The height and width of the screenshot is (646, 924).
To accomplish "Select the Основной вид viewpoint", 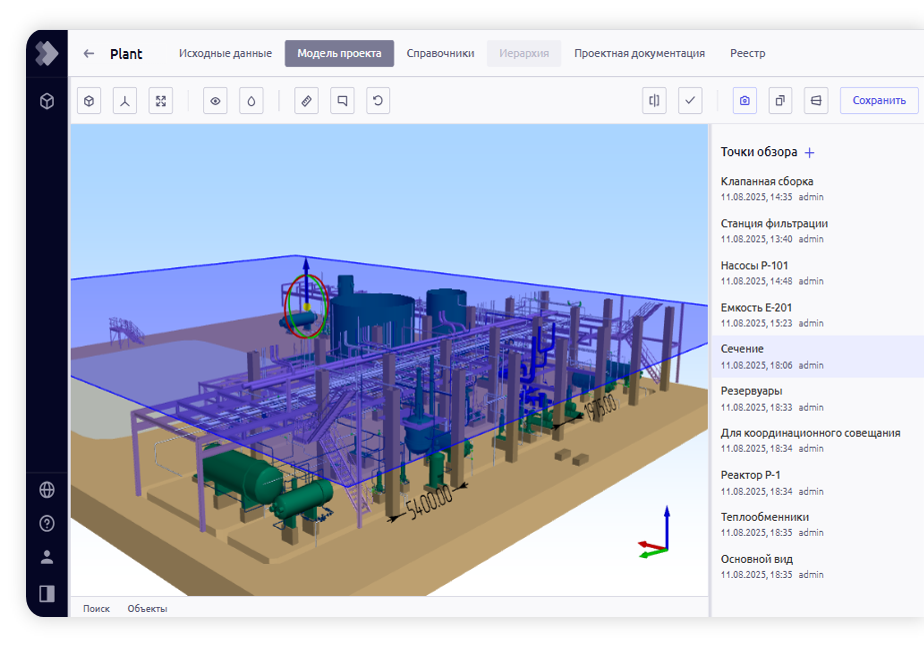I will pyautogui.click(x=818, y=566).
